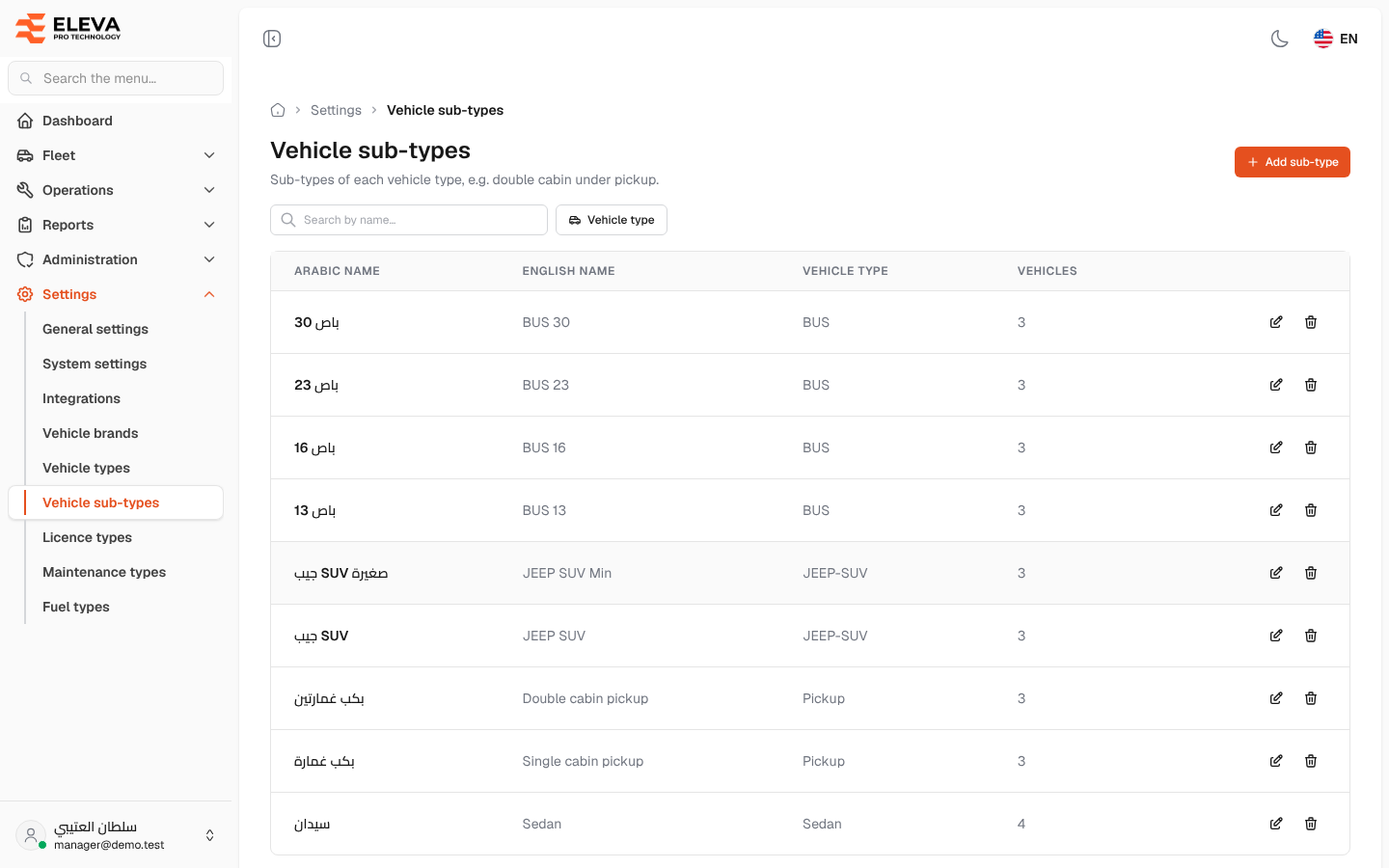Expand the Operations menu
This screenshot has width=1389, height=868.
coord(116,190)
